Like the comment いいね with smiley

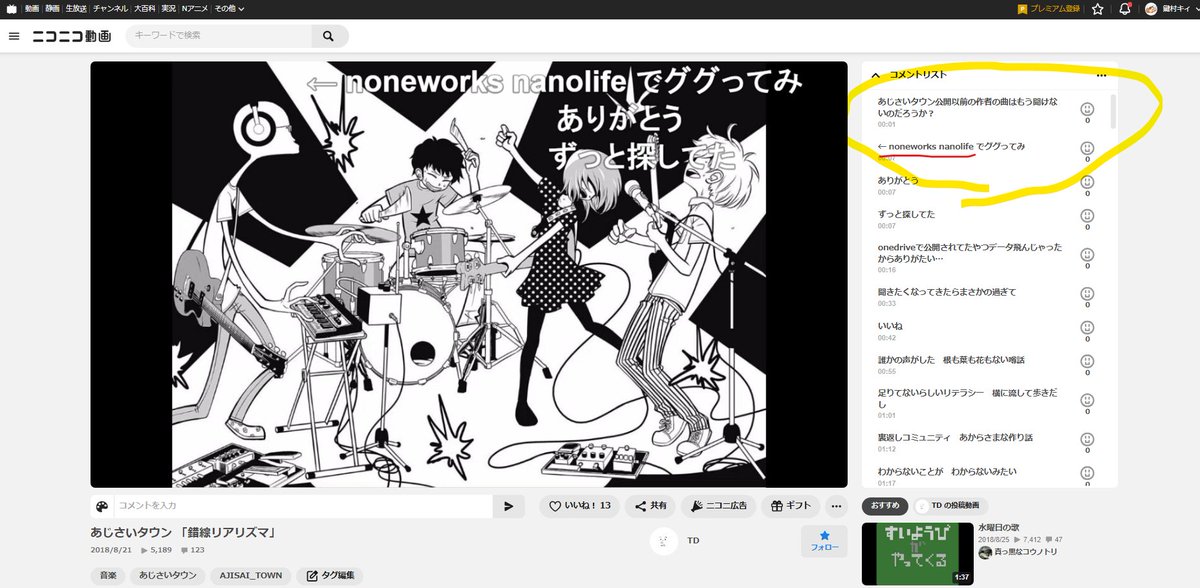(x=1087, y=328)
